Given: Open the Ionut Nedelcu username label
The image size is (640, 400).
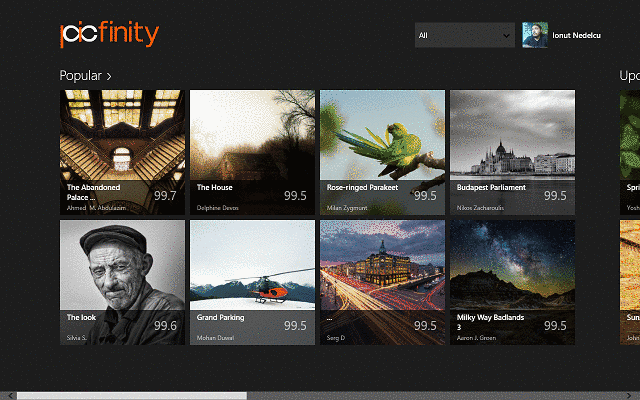Looking at the screenshot, I should pos(576,36).
